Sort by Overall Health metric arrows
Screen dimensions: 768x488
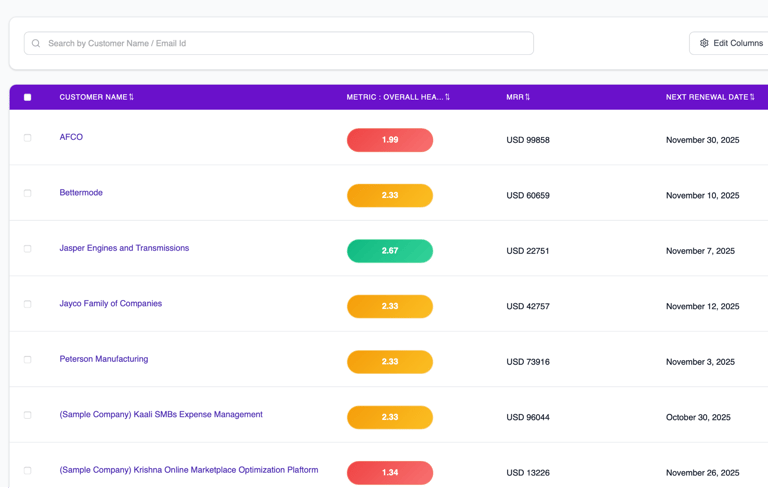click(x=447, y=98)
